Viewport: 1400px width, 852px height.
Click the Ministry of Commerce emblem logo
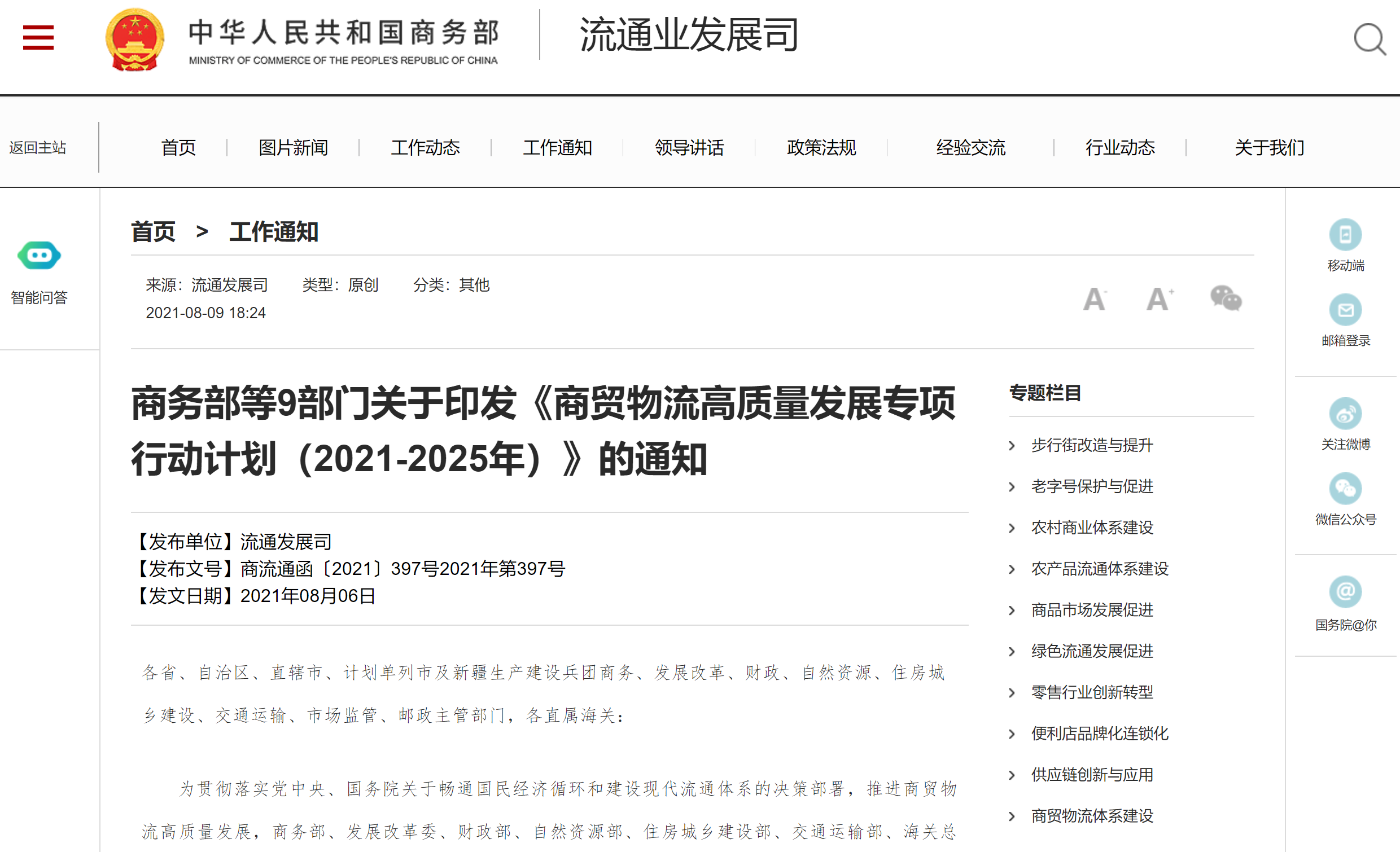point(135,39)
